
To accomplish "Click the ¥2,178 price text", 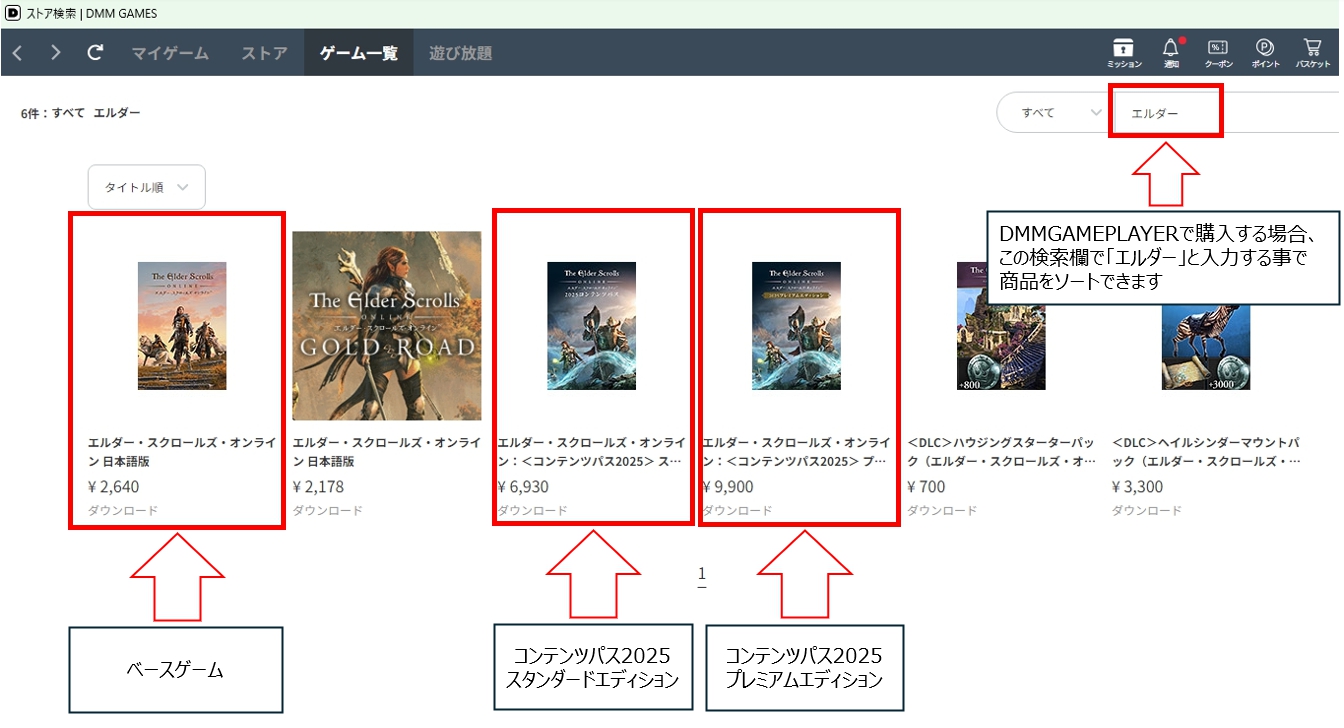I will (x=319, y=487).
